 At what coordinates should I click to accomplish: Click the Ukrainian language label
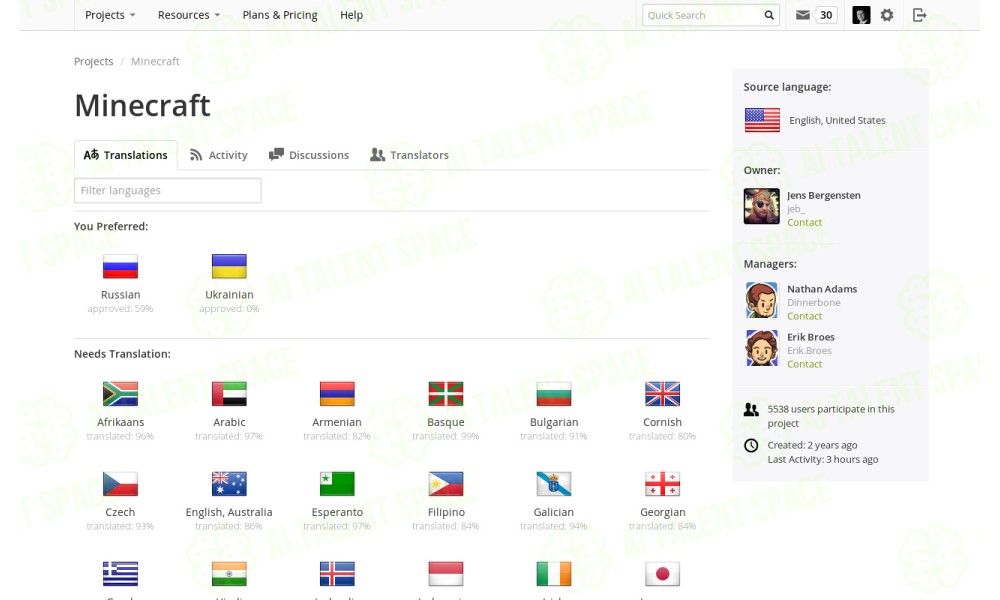[229, 295]
